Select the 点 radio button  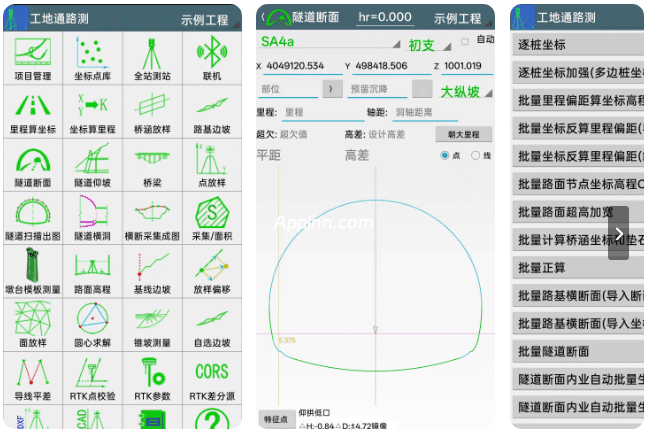tap(445, 156)
